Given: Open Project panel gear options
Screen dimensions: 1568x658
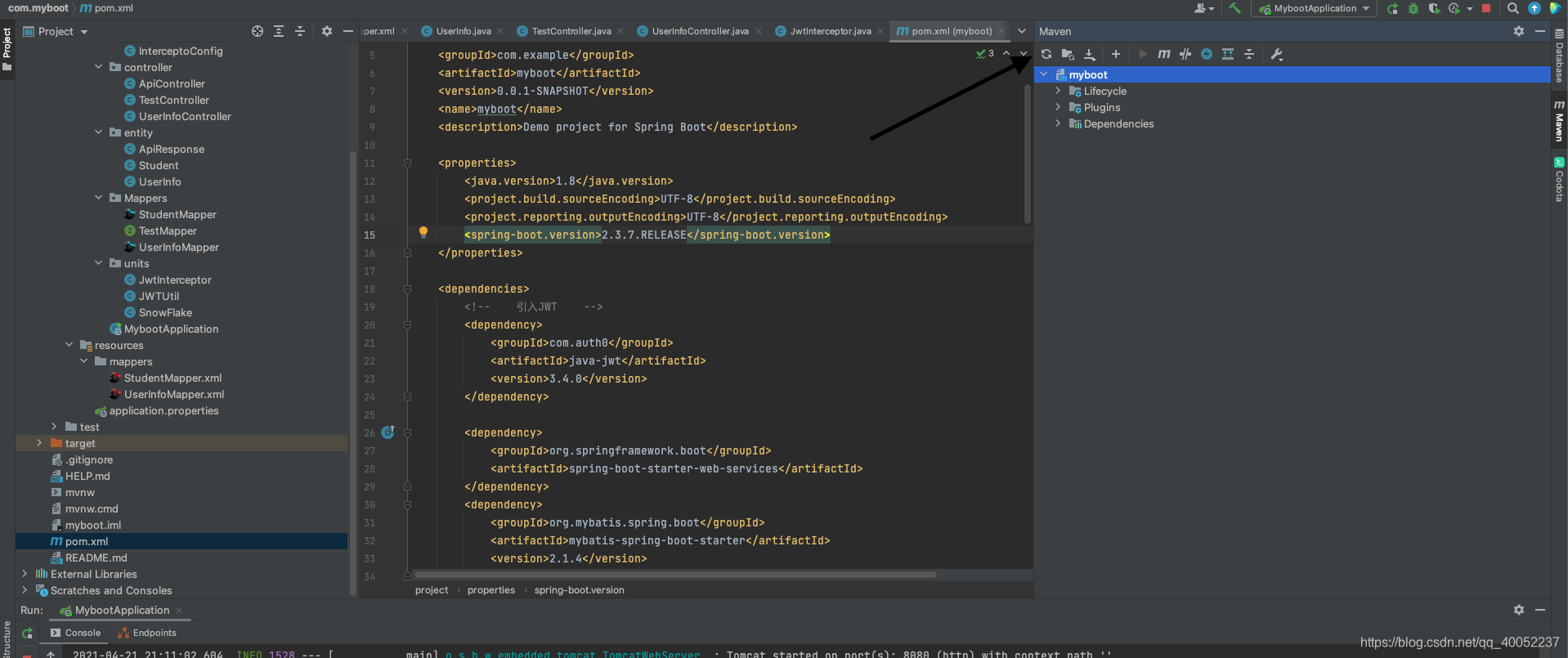Looking at the screenshot, I should (327, 31).
